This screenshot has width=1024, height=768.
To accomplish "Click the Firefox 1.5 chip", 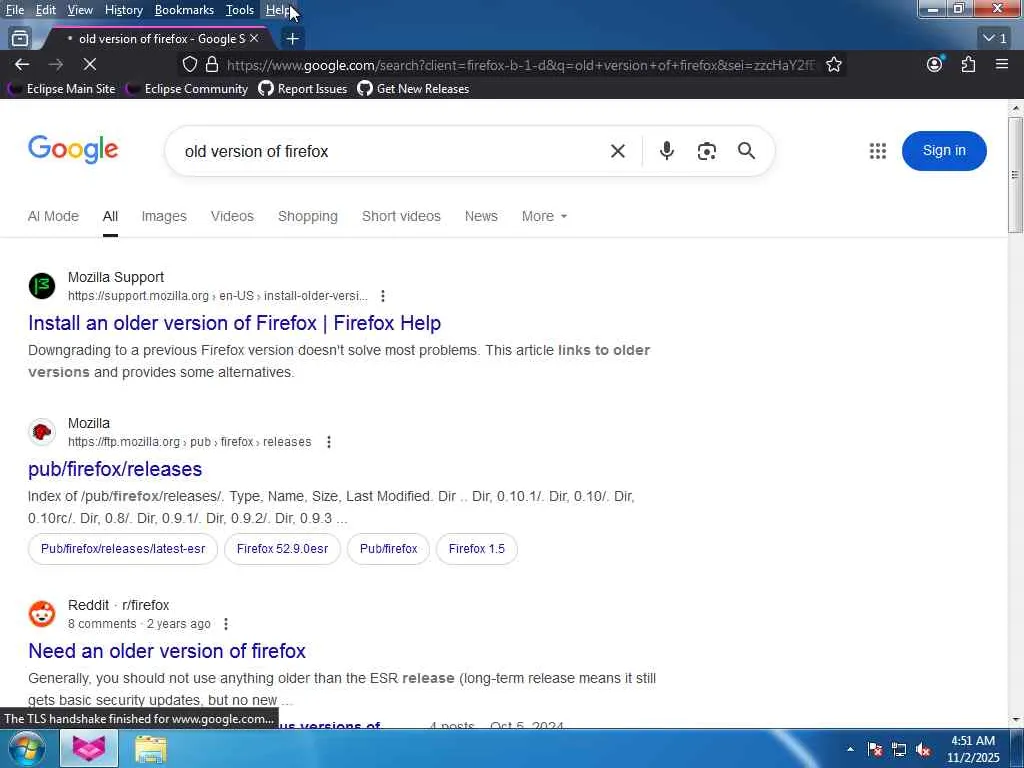I will tap(477, 549).
